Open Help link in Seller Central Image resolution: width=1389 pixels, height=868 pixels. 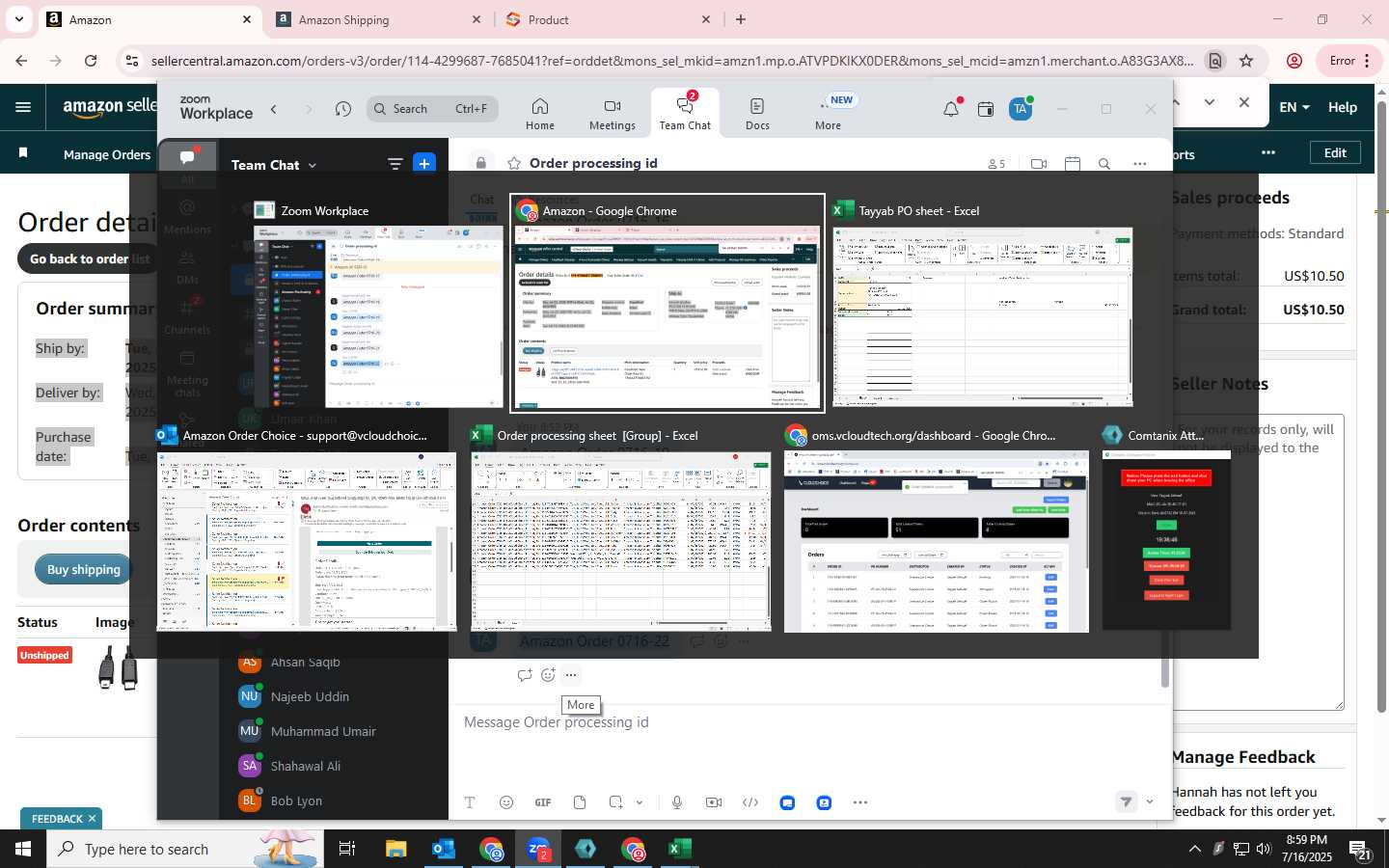[1342, 107]
